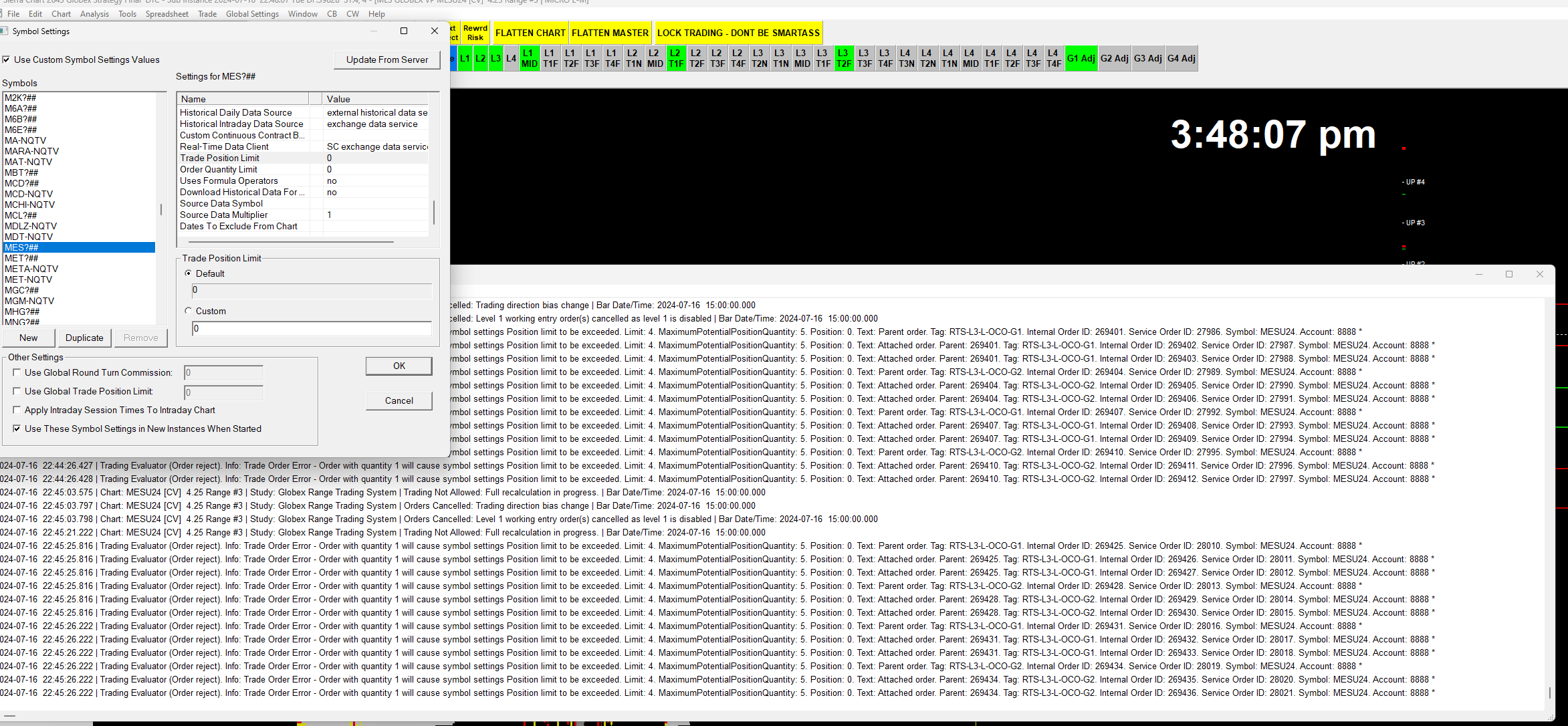Click the settings list vertical scrollbar

(434, 213)
